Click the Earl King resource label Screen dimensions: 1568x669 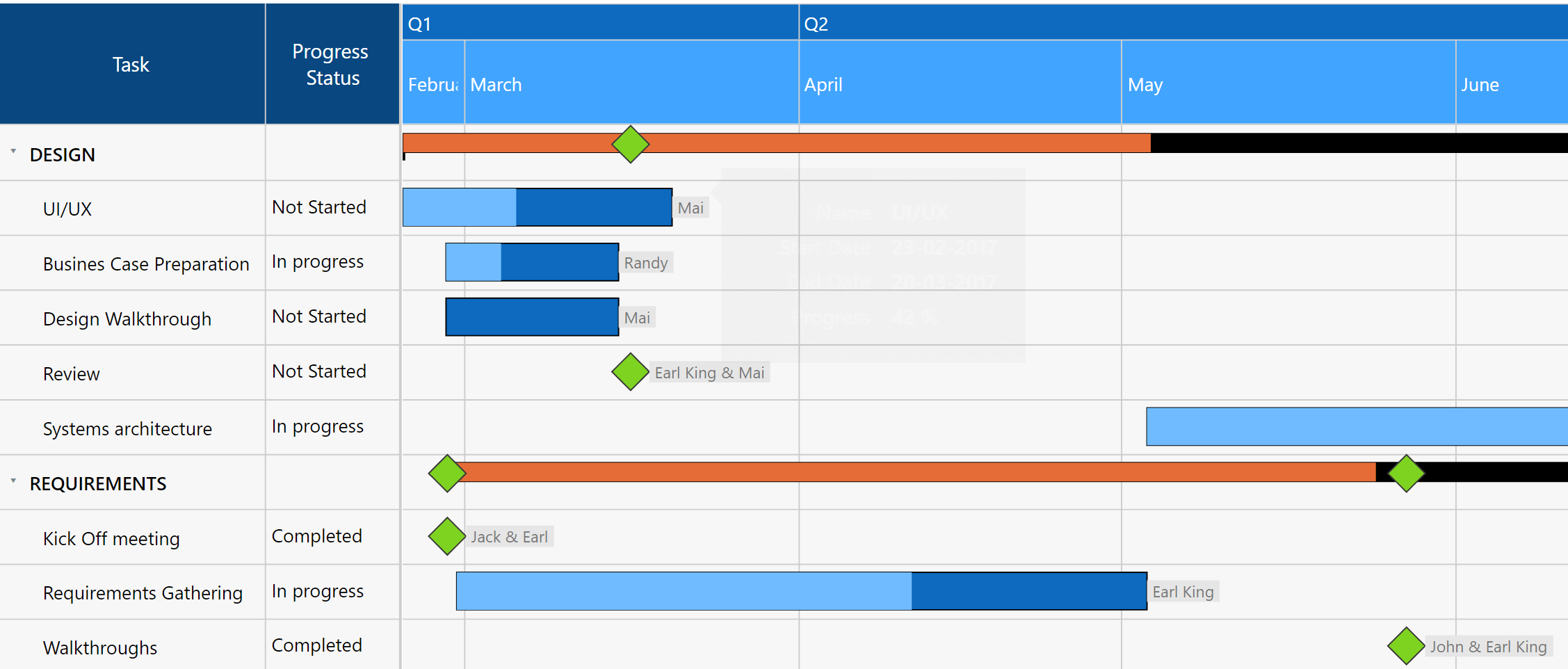point(1183,591)
